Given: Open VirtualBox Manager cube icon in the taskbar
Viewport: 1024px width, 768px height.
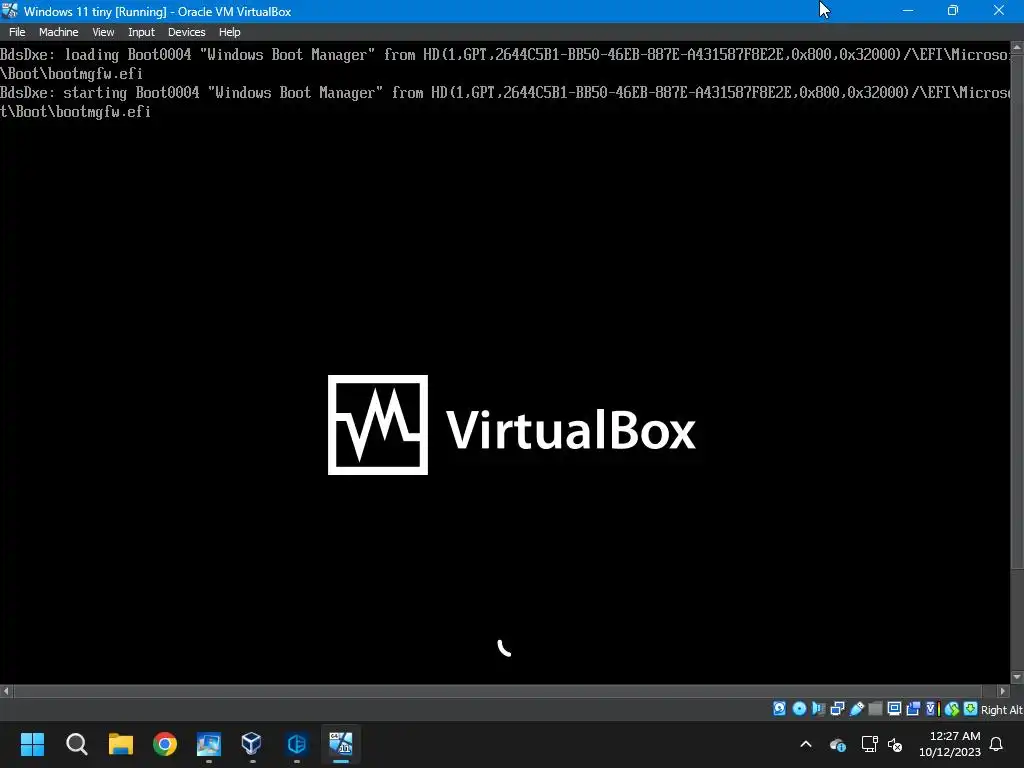Looking at the screenshot, I should [252, 744].
